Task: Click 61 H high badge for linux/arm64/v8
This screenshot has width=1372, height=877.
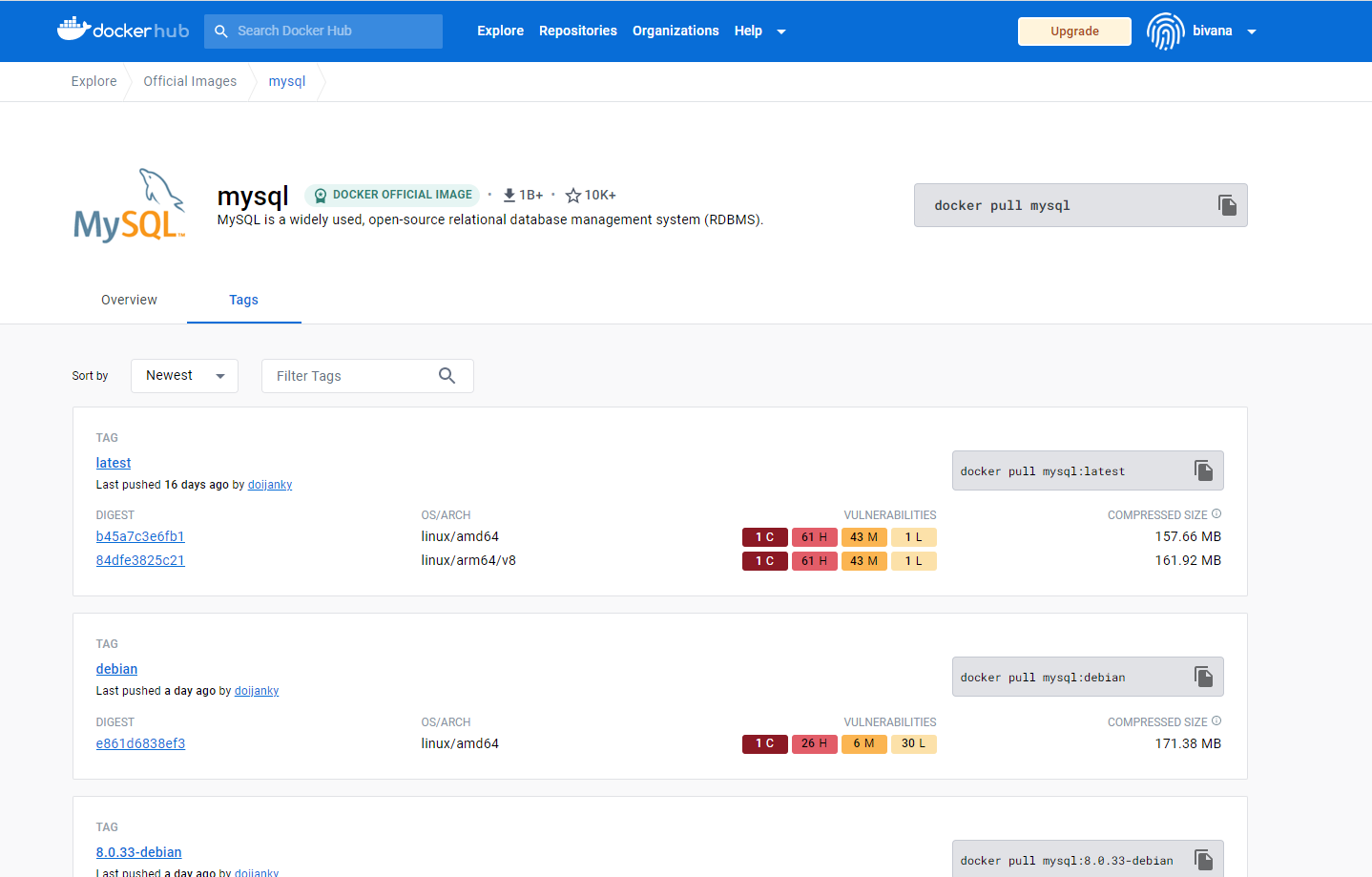Action: pos(815,561)
